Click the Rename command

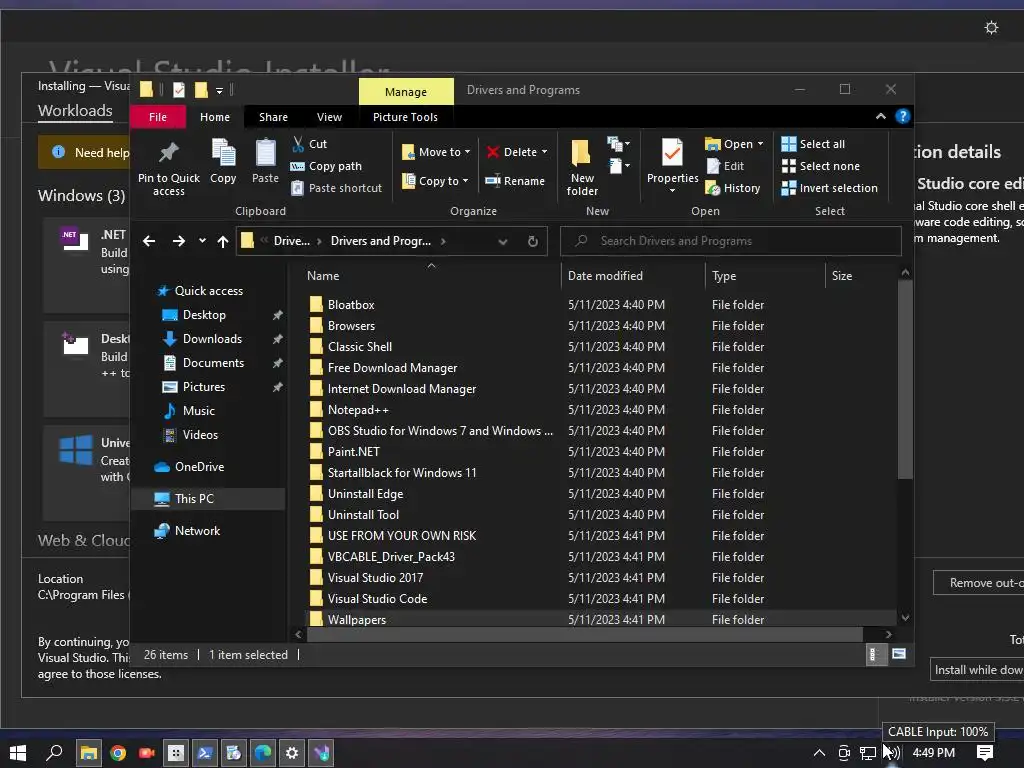click(x=515, y=181)
